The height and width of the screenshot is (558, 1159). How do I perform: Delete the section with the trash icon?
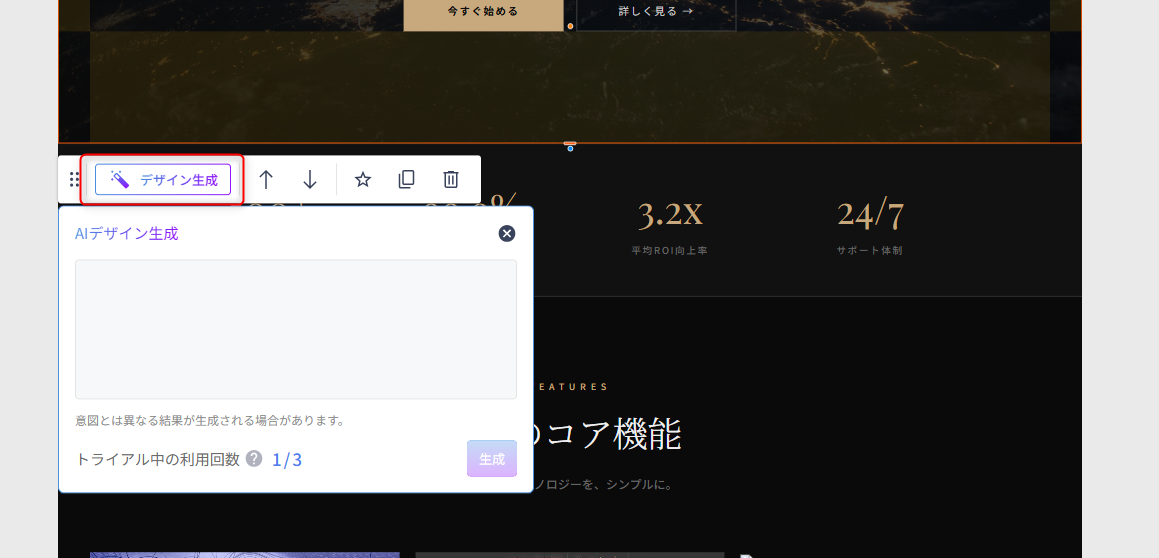click(451, 180)
